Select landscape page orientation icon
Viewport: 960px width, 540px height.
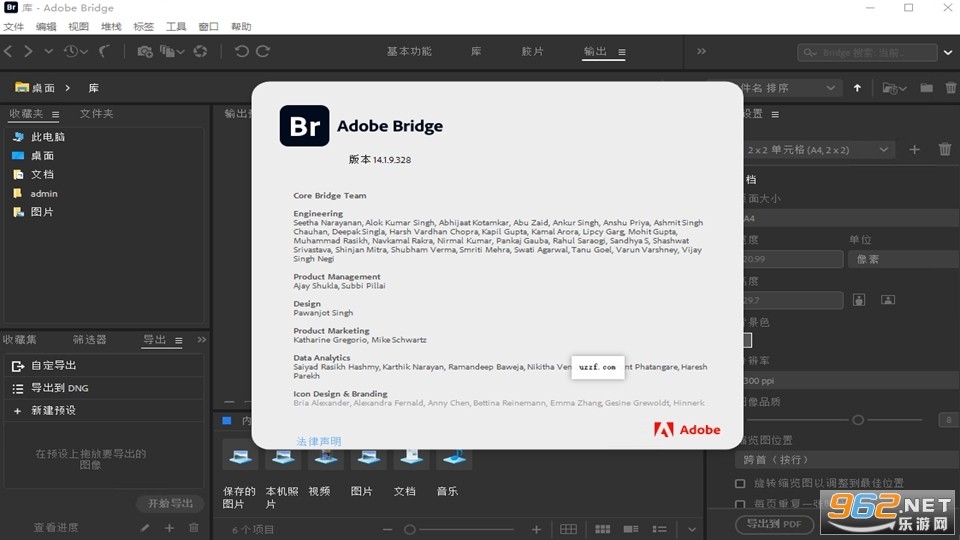click(x=888, y=300)
